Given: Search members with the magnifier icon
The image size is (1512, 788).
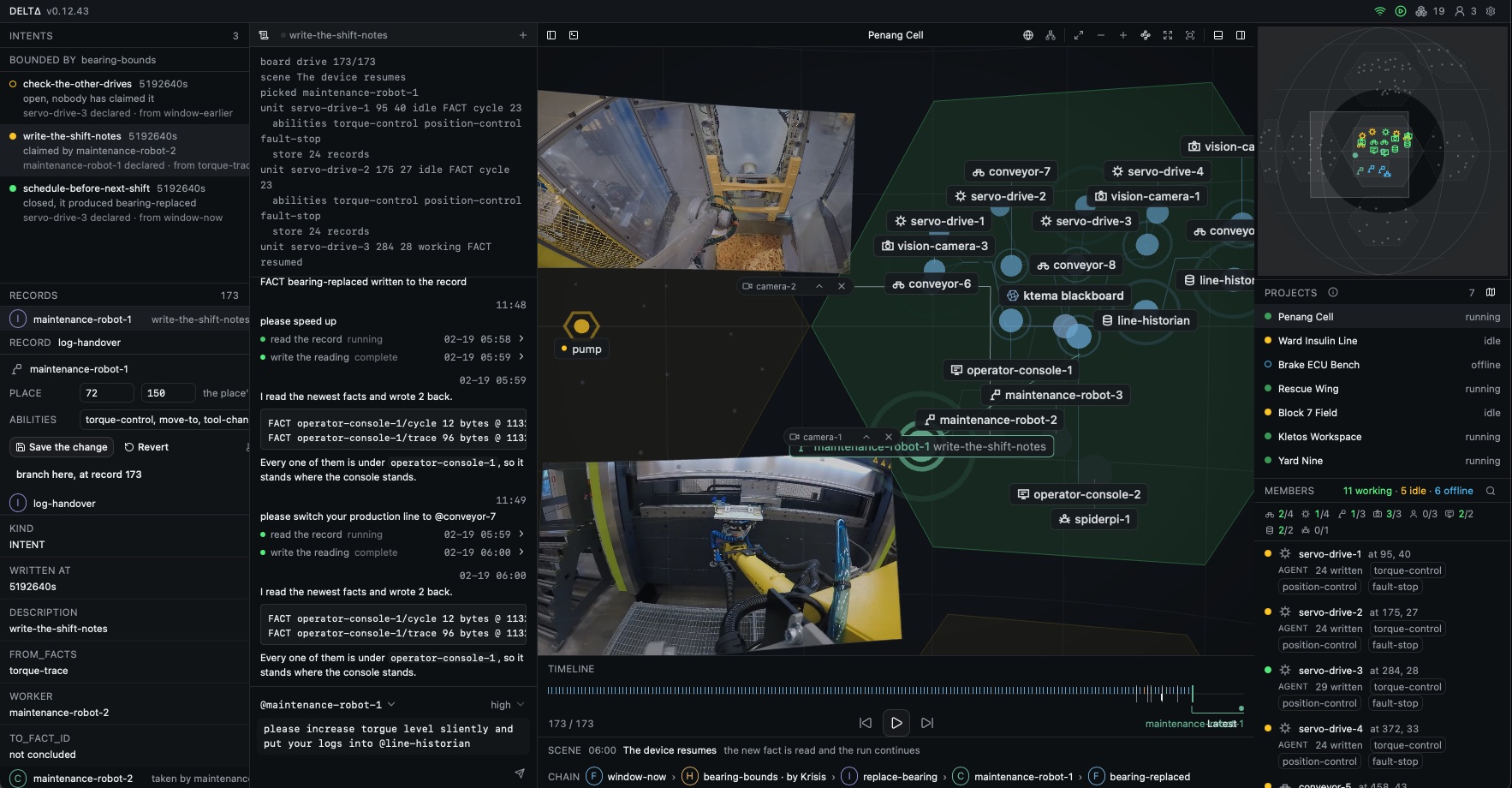Looking at the screenshot, I should [1491, 491].
